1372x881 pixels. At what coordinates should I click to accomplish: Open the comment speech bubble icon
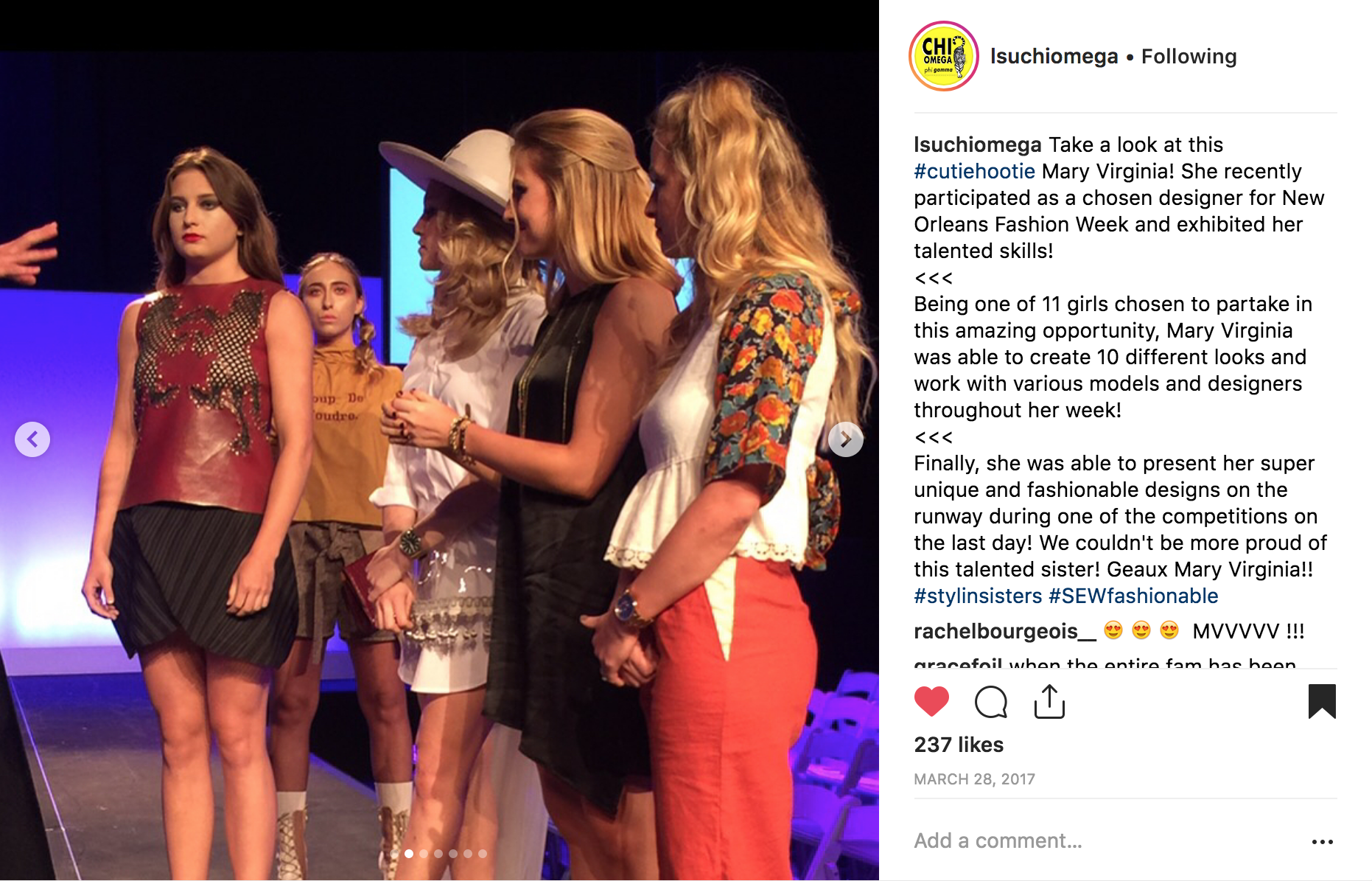pos(990,701)
